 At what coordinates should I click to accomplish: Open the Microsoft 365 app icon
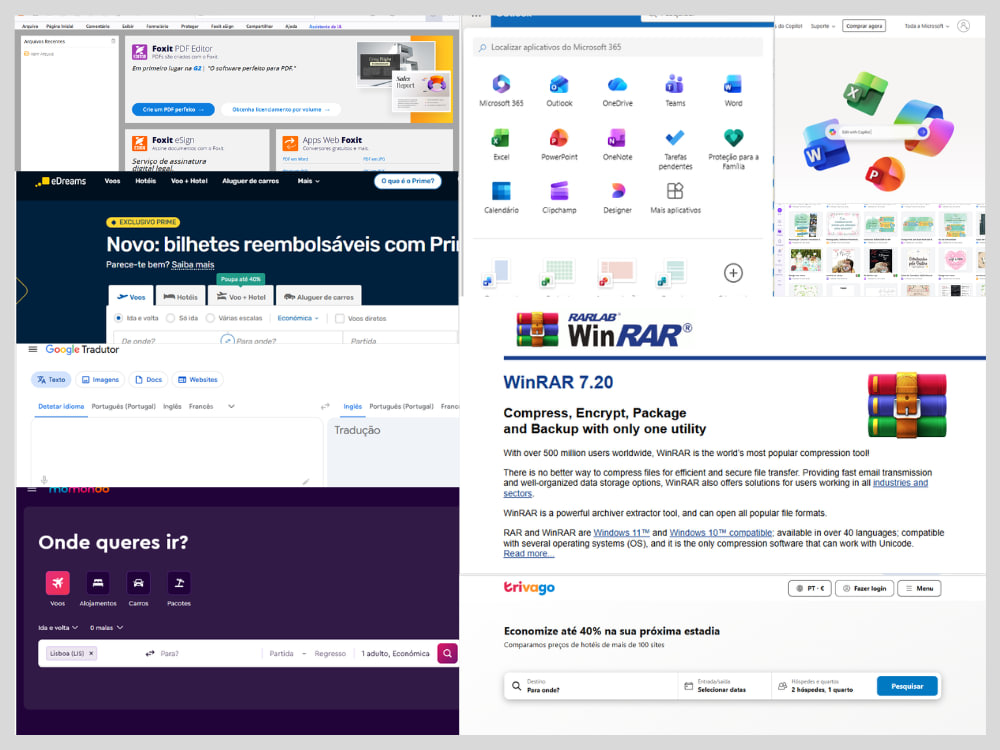pyautogui.click(x=501, y=84)
